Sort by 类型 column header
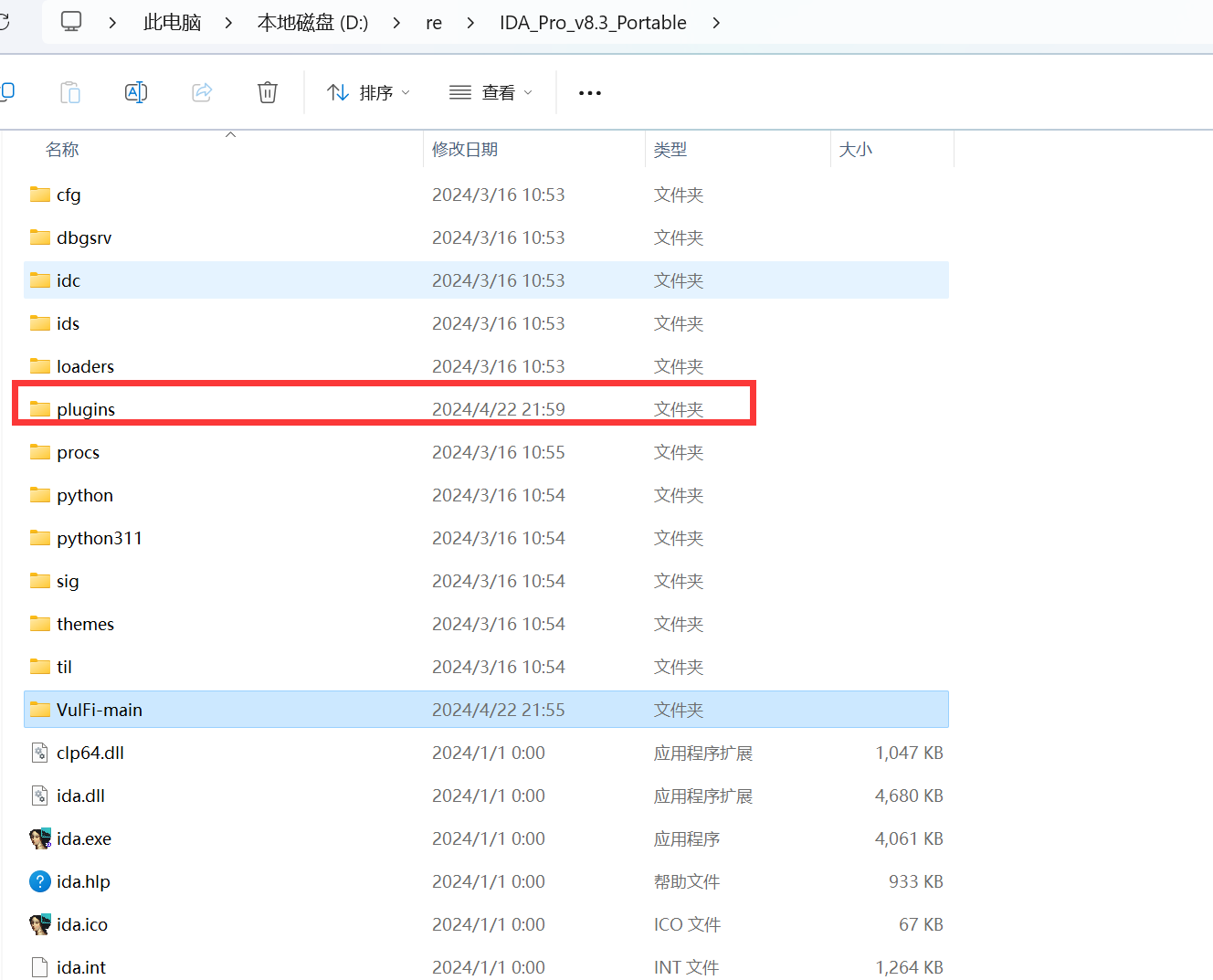 [670, 150]
